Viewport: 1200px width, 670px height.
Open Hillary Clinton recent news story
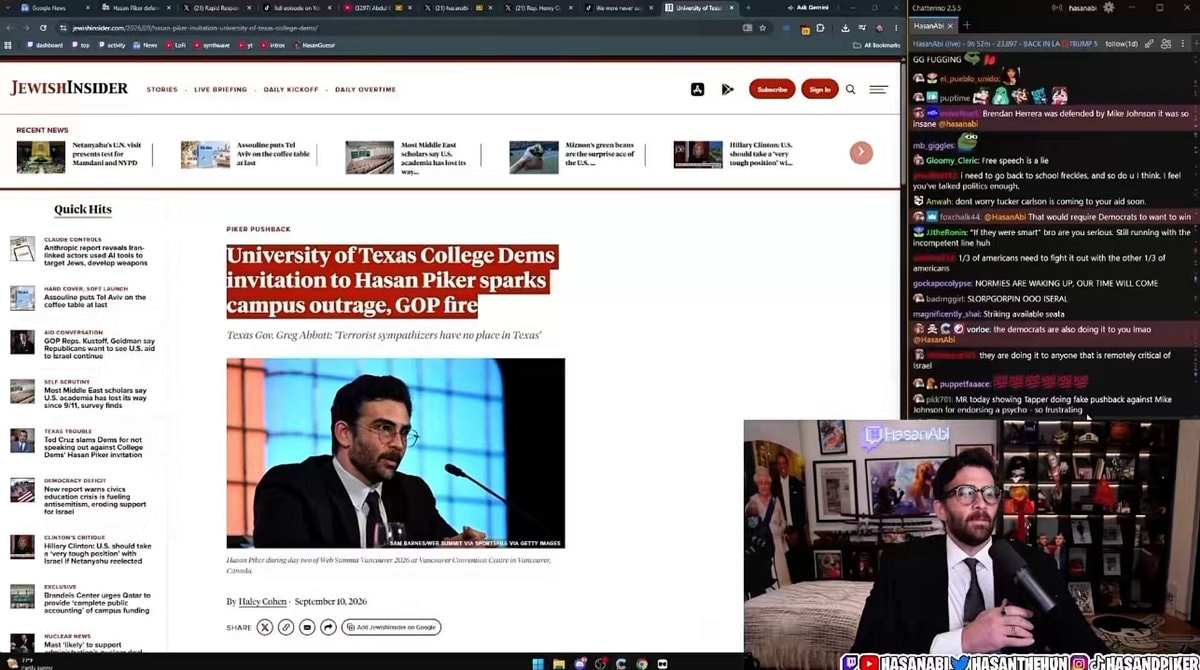point(735,156)
